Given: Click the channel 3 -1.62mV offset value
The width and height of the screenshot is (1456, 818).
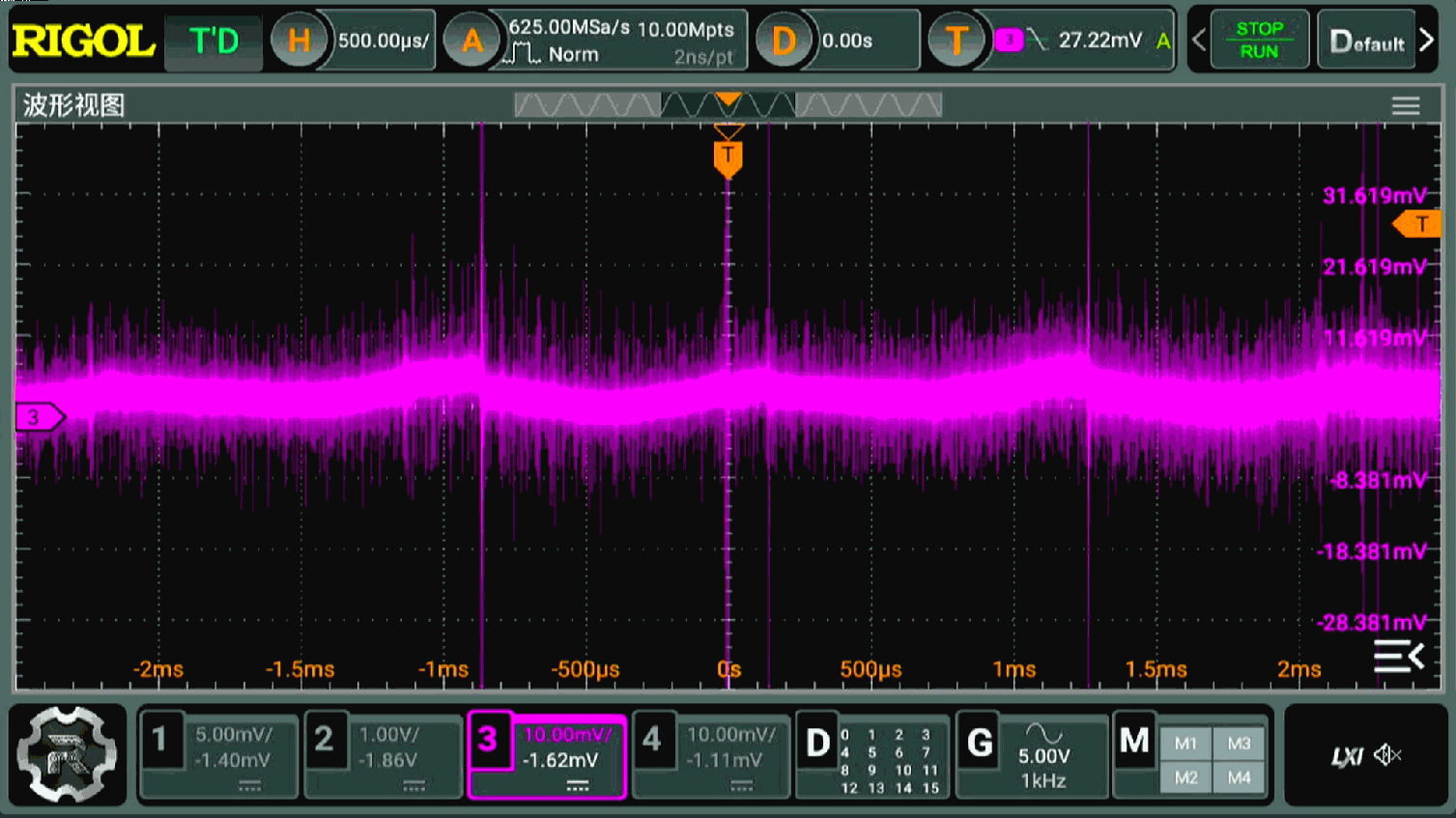Looking at the screenshot, I should [x=560, y=760].
